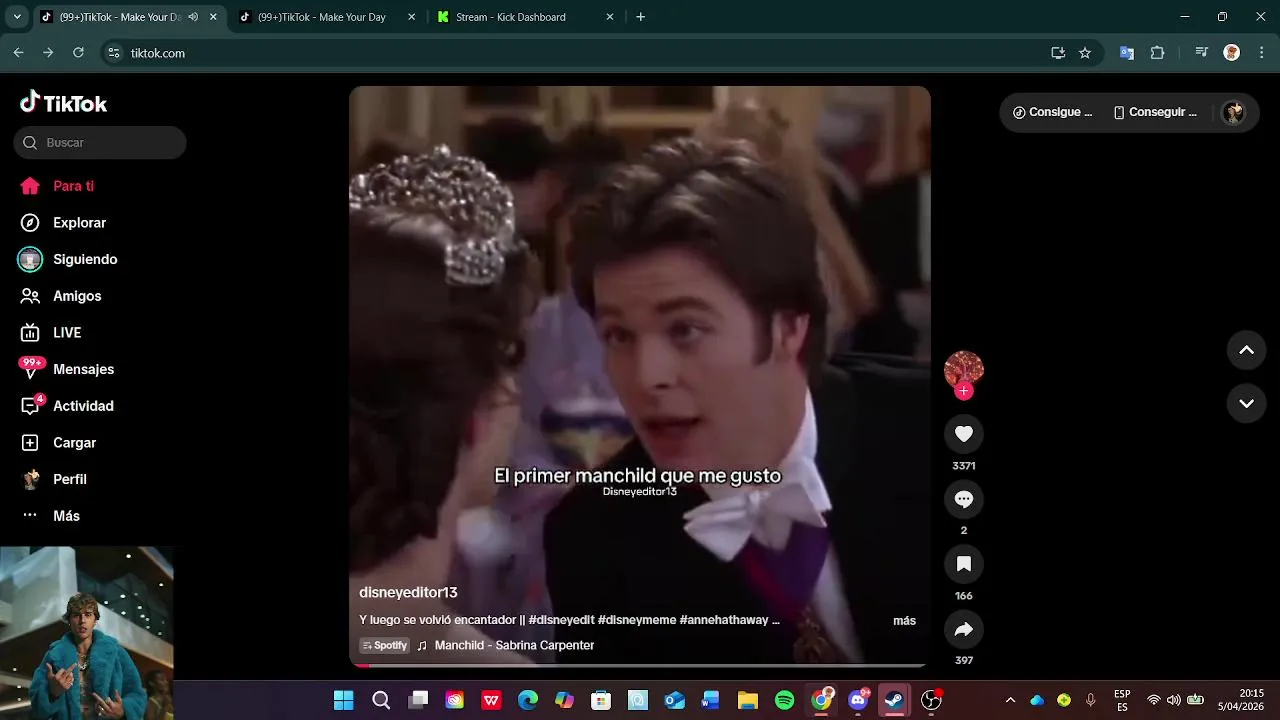Open the creator's avatar beside the video
The height and width of the screenshot is (720, 1280).
pos(964,369)
